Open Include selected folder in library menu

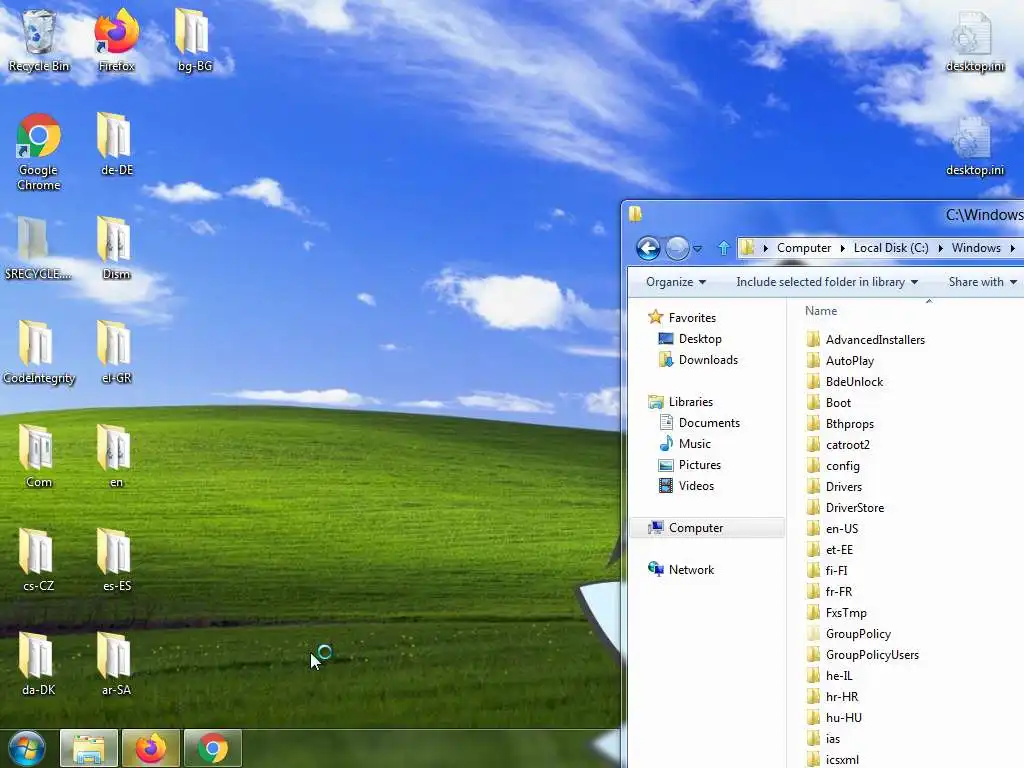pos(827,282)
